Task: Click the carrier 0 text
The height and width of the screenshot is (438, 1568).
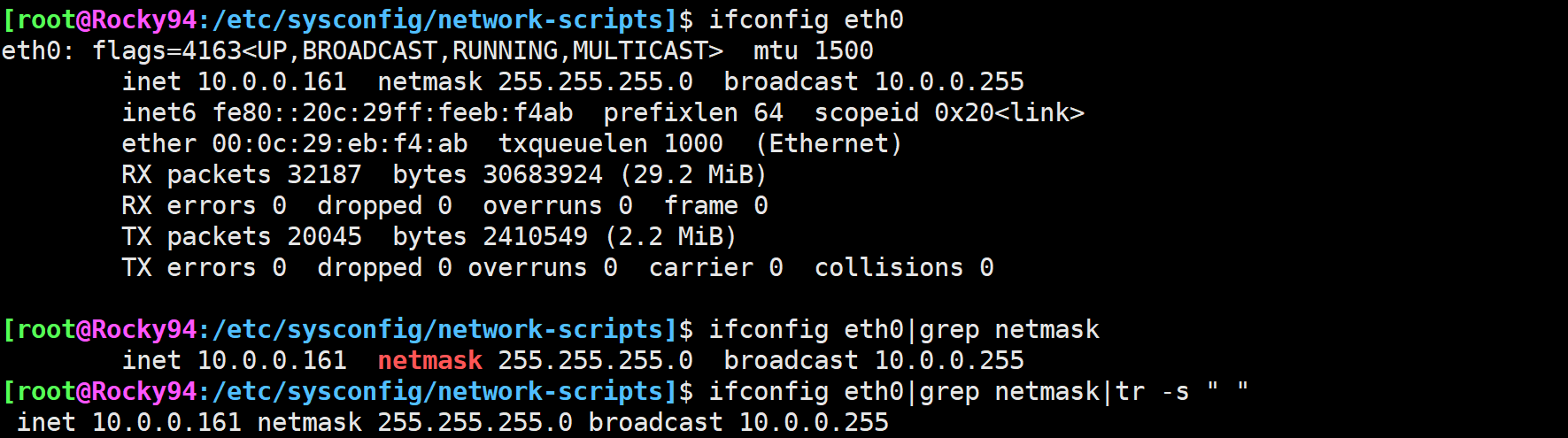Action: click(715, 268)
